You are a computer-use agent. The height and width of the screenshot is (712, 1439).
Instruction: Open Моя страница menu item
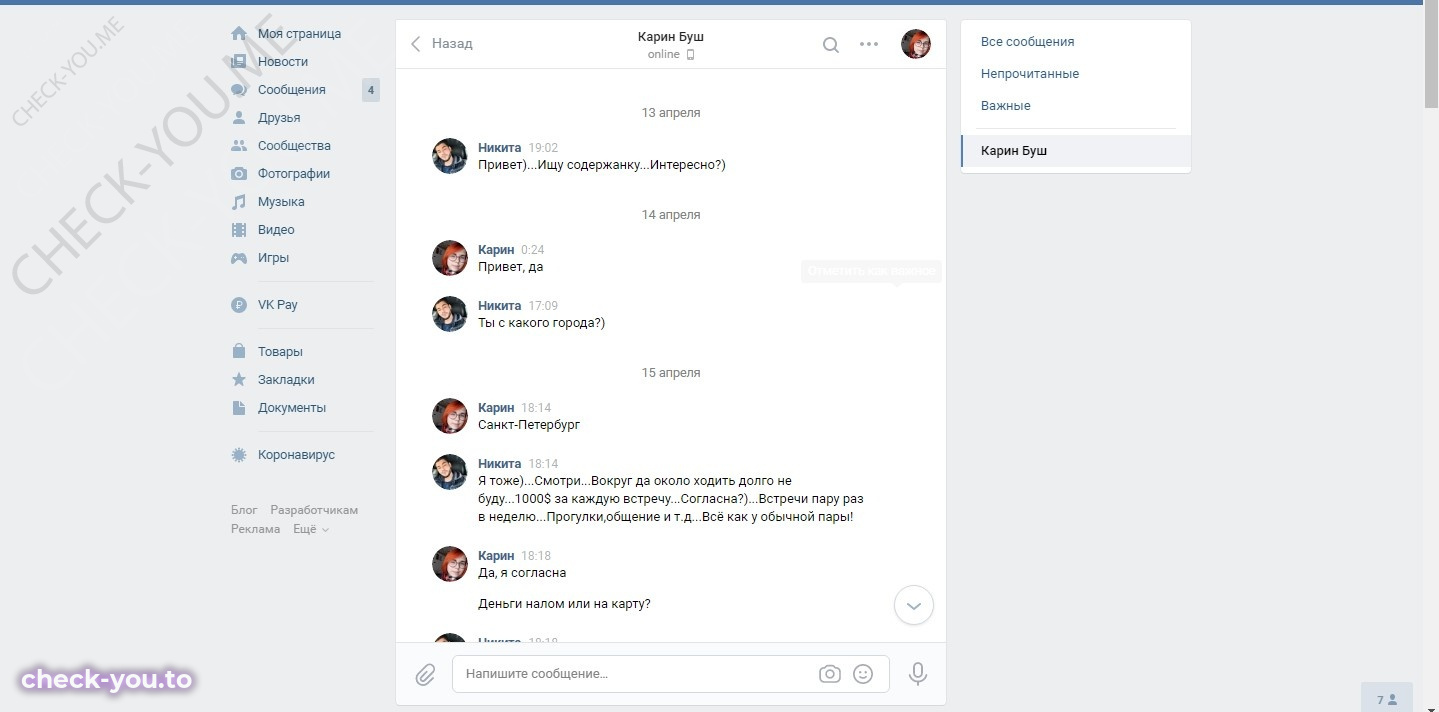(x=300, y=34)
